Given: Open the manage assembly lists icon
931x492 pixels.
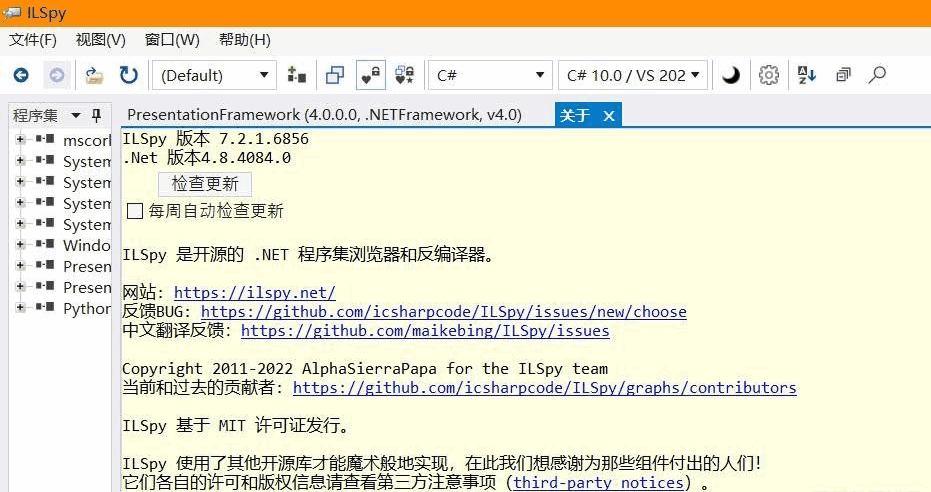Looking at the screenshot, I should pyautogui.click(x=296, y=75).
